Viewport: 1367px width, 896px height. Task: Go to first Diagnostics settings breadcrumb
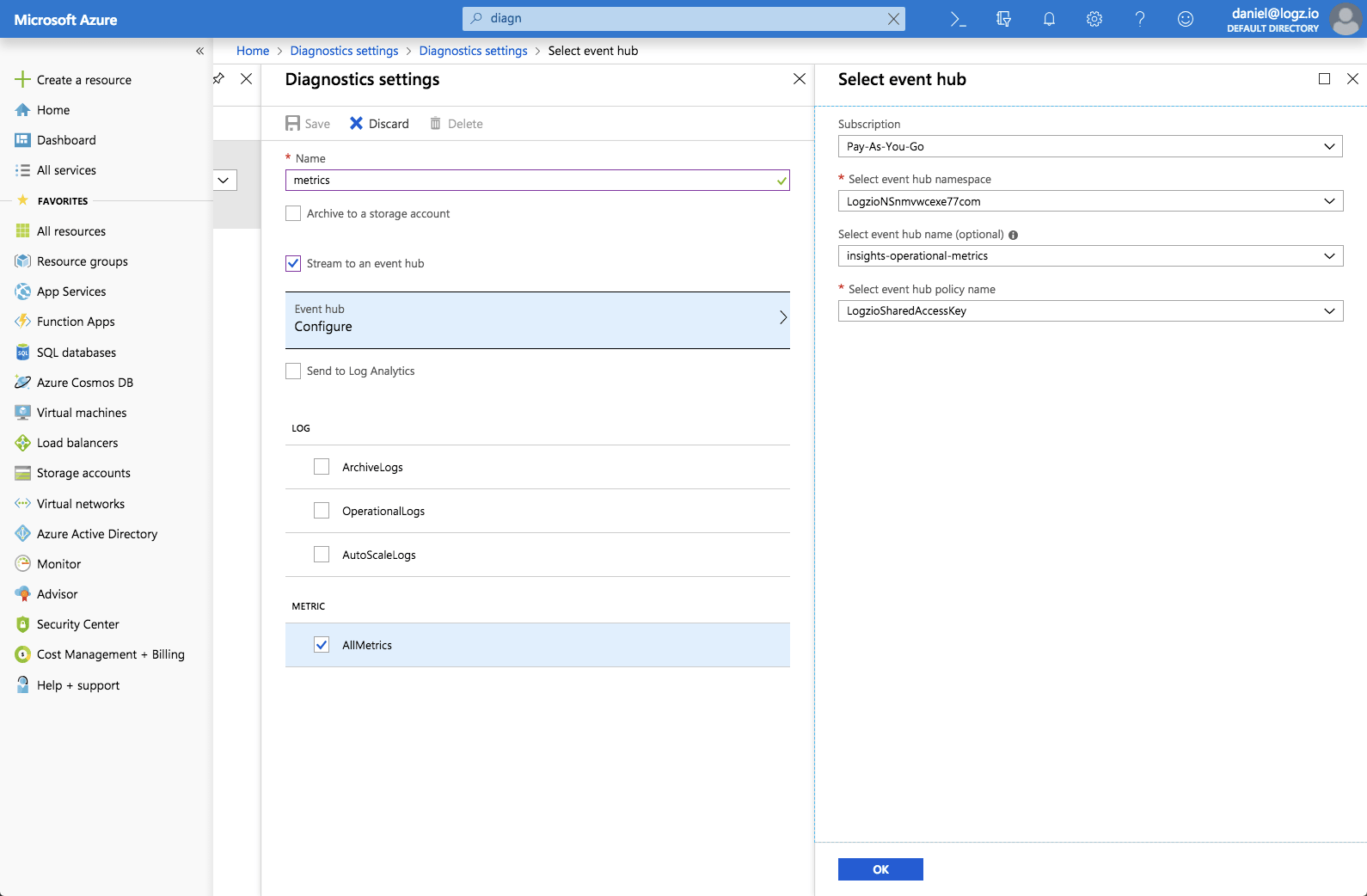tap(344, 51)
